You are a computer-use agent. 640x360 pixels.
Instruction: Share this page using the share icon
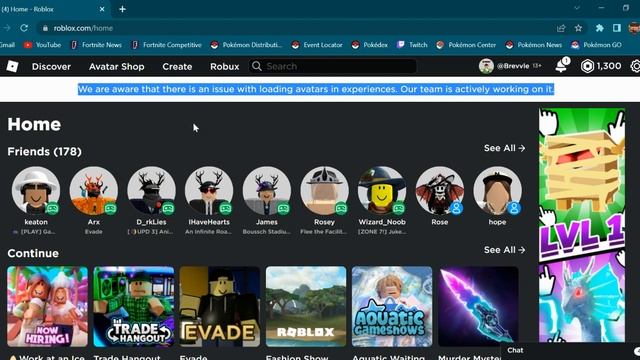pos(561,28)
